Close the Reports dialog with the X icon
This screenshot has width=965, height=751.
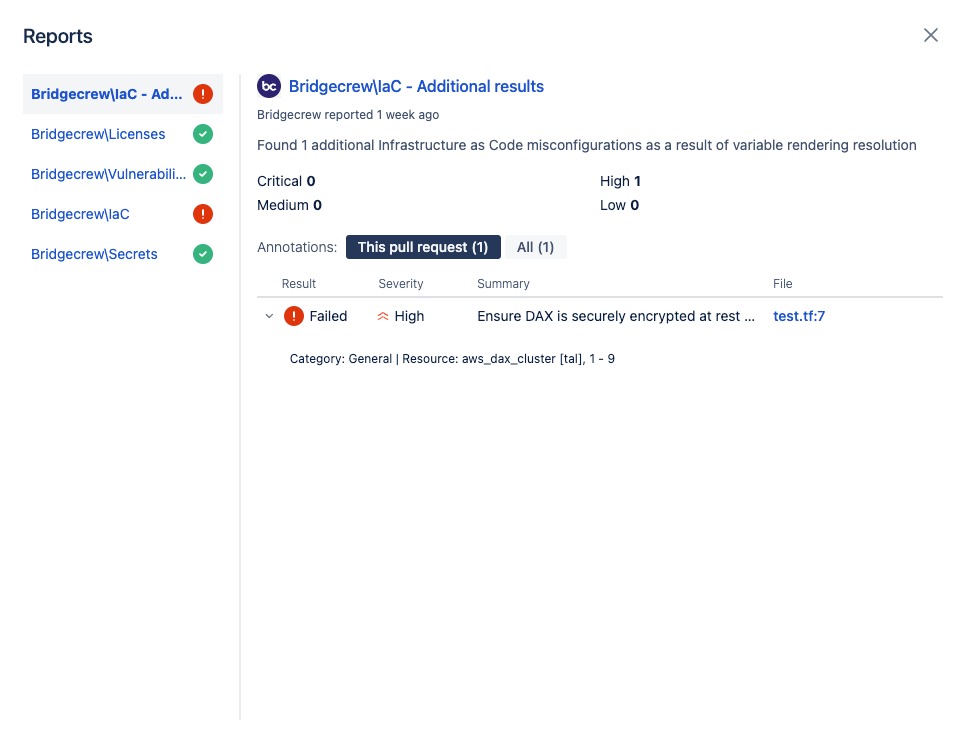(931, 35)
